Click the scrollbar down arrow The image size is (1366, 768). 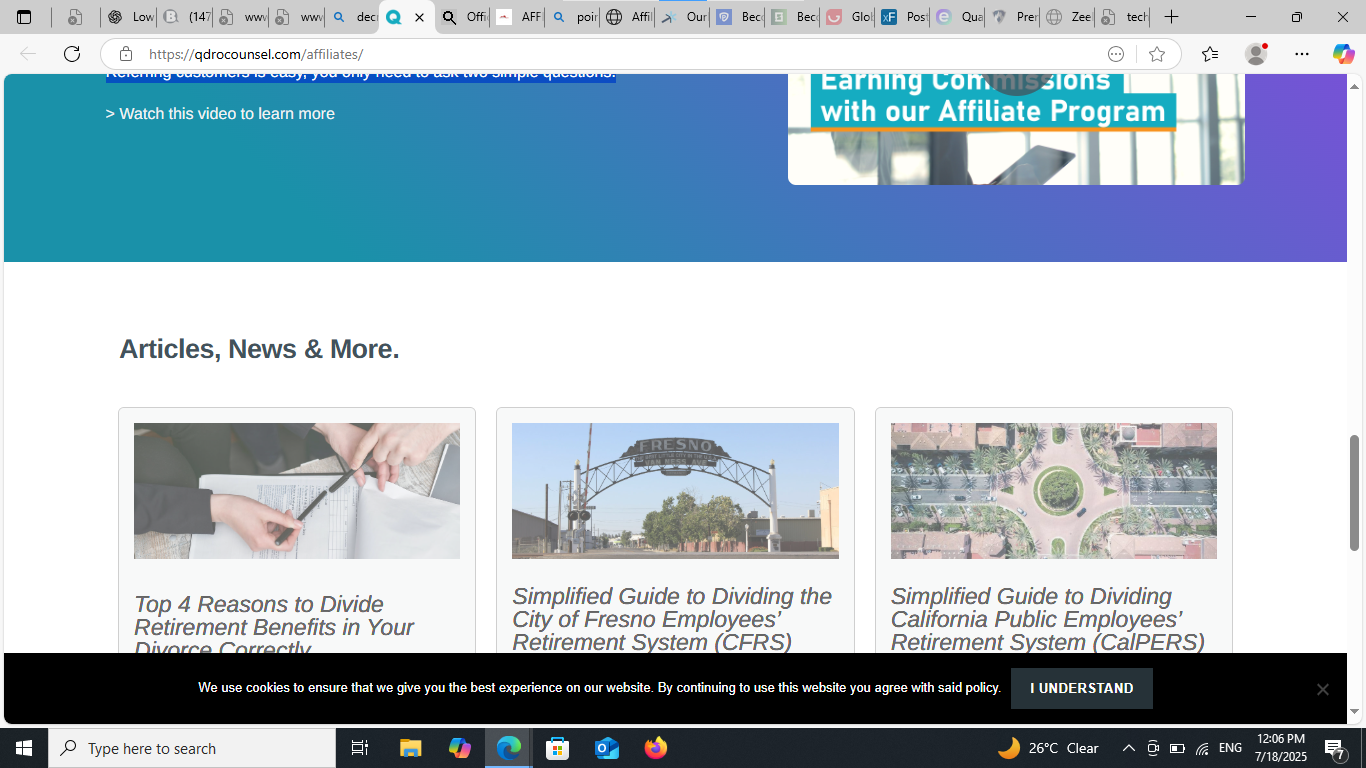coord(1355,712)
